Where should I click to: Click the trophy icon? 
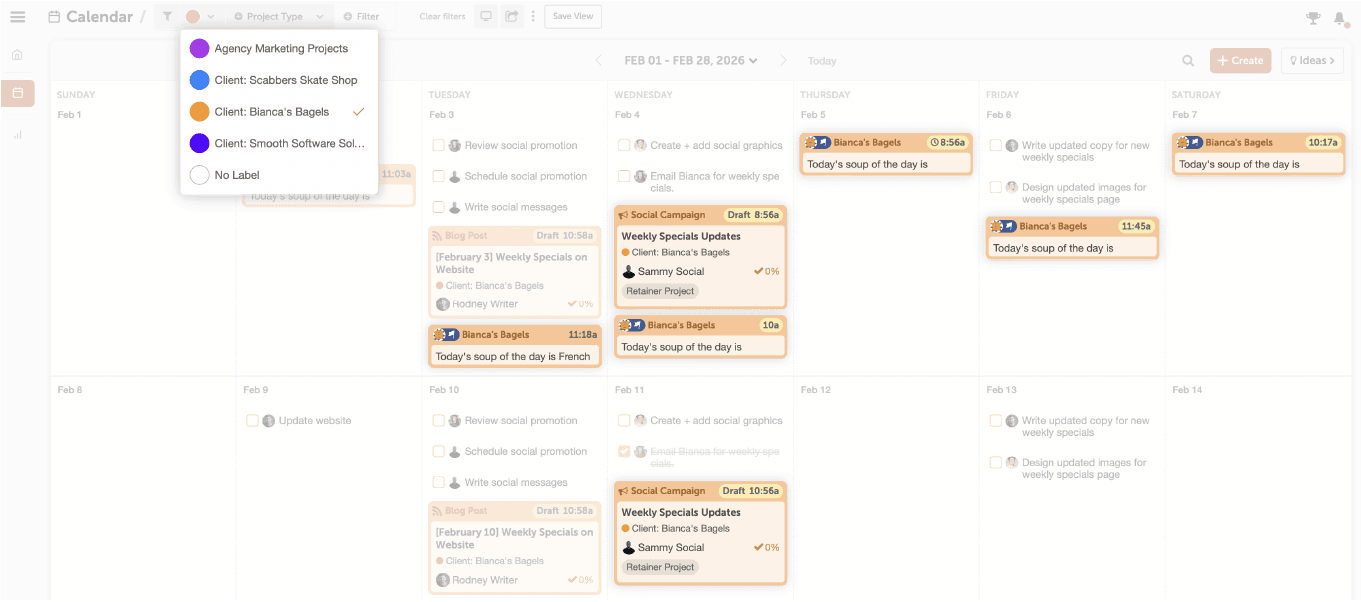(1313, 17)
